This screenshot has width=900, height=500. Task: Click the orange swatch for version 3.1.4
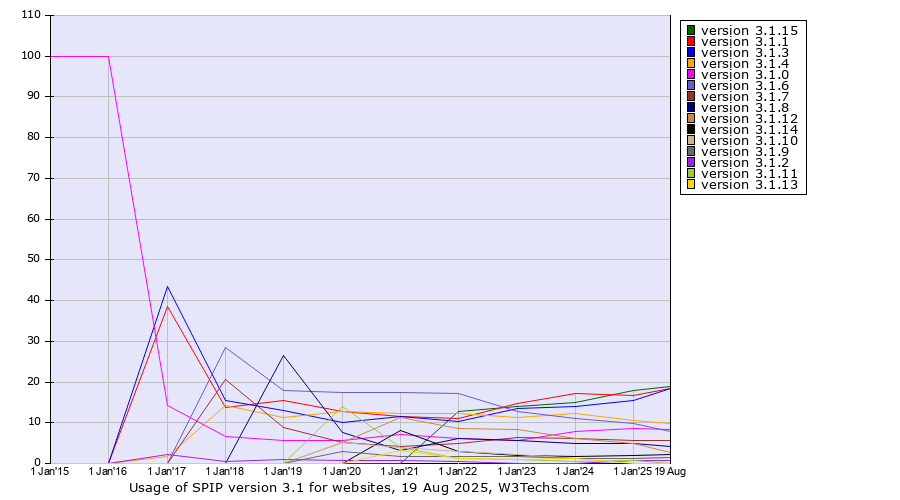pos(691,63)
